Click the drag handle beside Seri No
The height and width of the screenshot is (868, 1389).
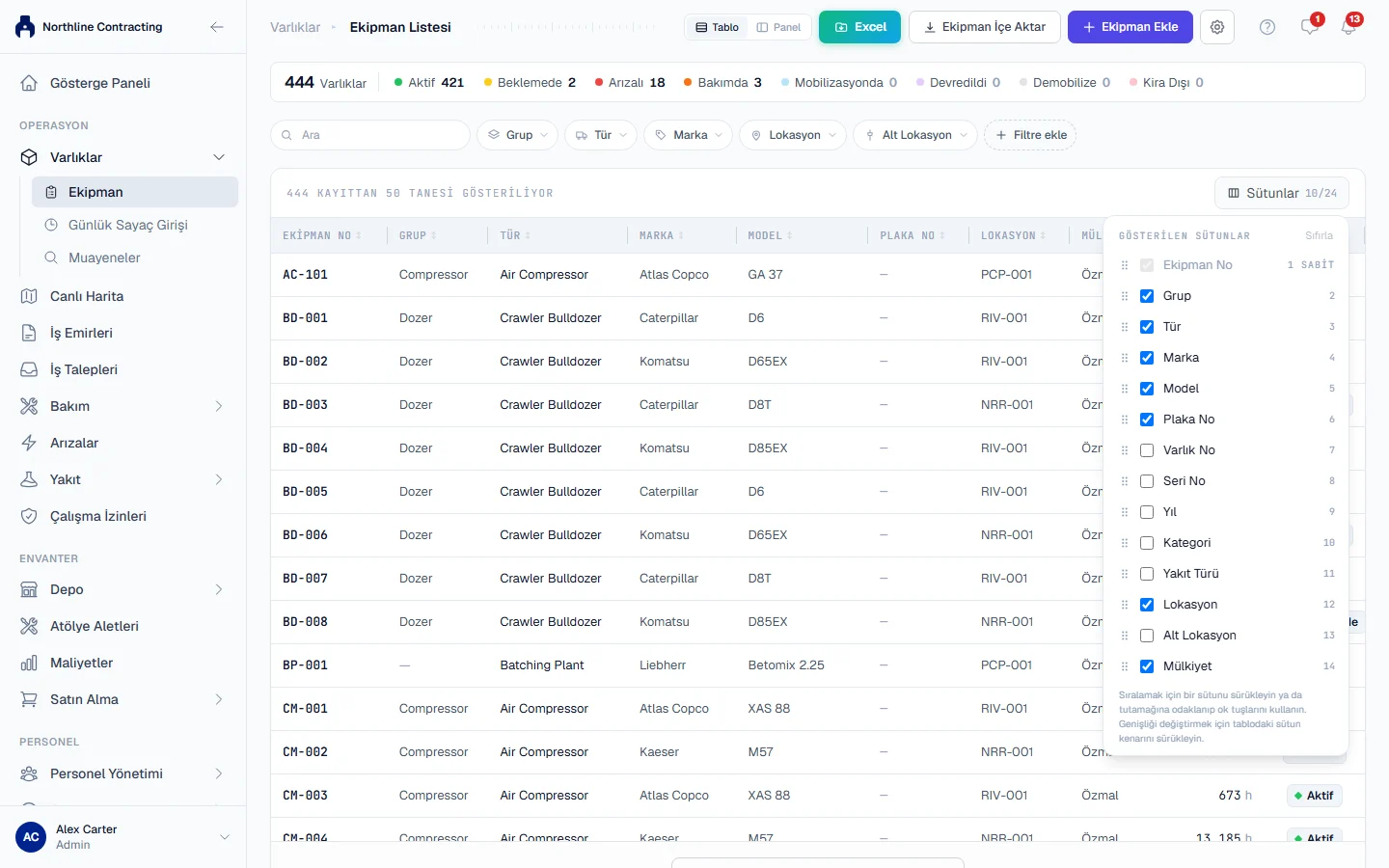point(1125,481)
